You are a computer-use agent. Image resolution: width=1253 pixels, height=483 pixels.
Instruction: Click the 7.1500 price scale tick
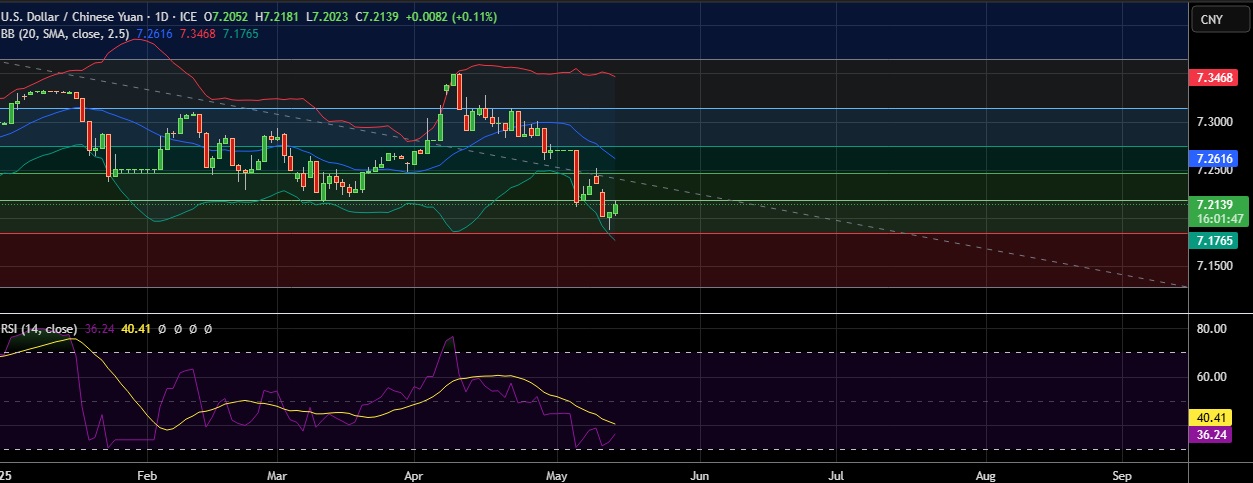click(1215, 265)
